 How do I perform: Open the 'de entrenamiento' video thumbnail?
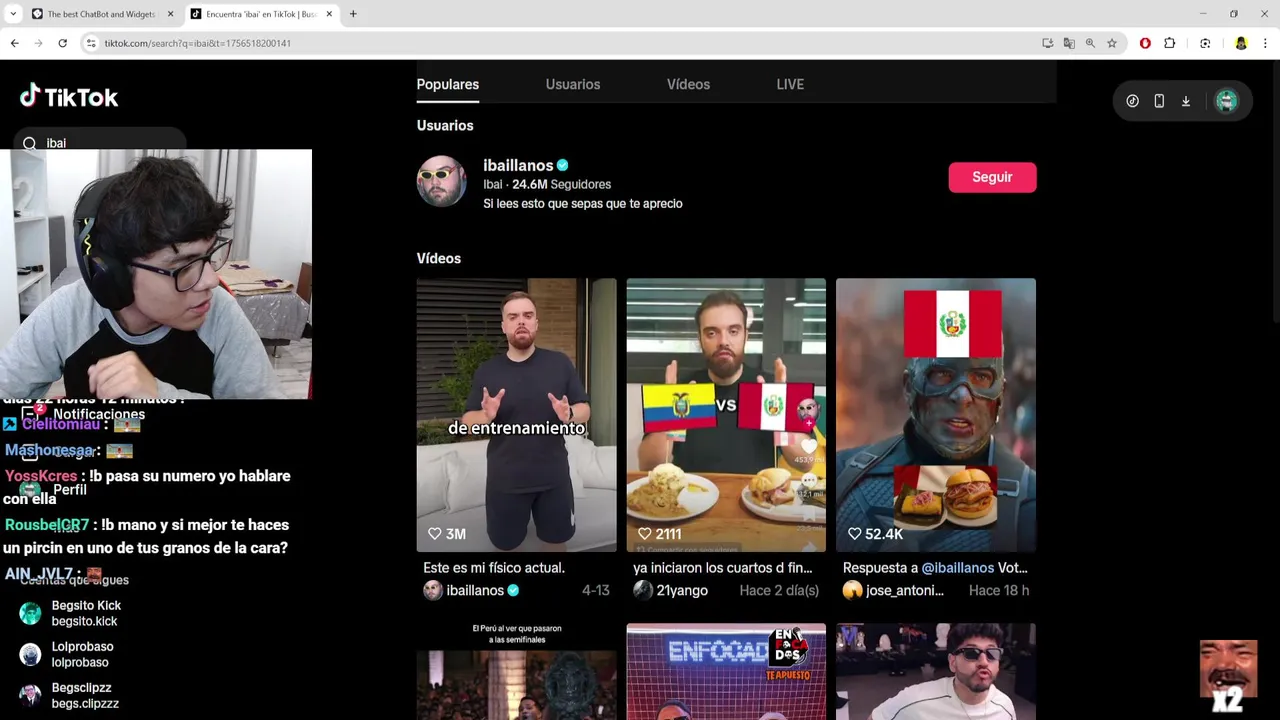pos(516,415)
